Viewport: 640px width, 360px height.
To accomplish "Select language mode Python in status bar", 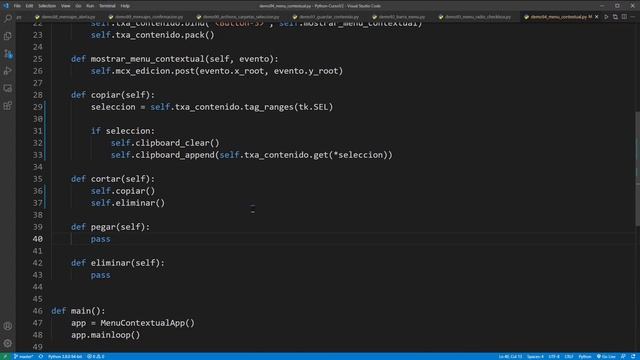I will 584,356.
